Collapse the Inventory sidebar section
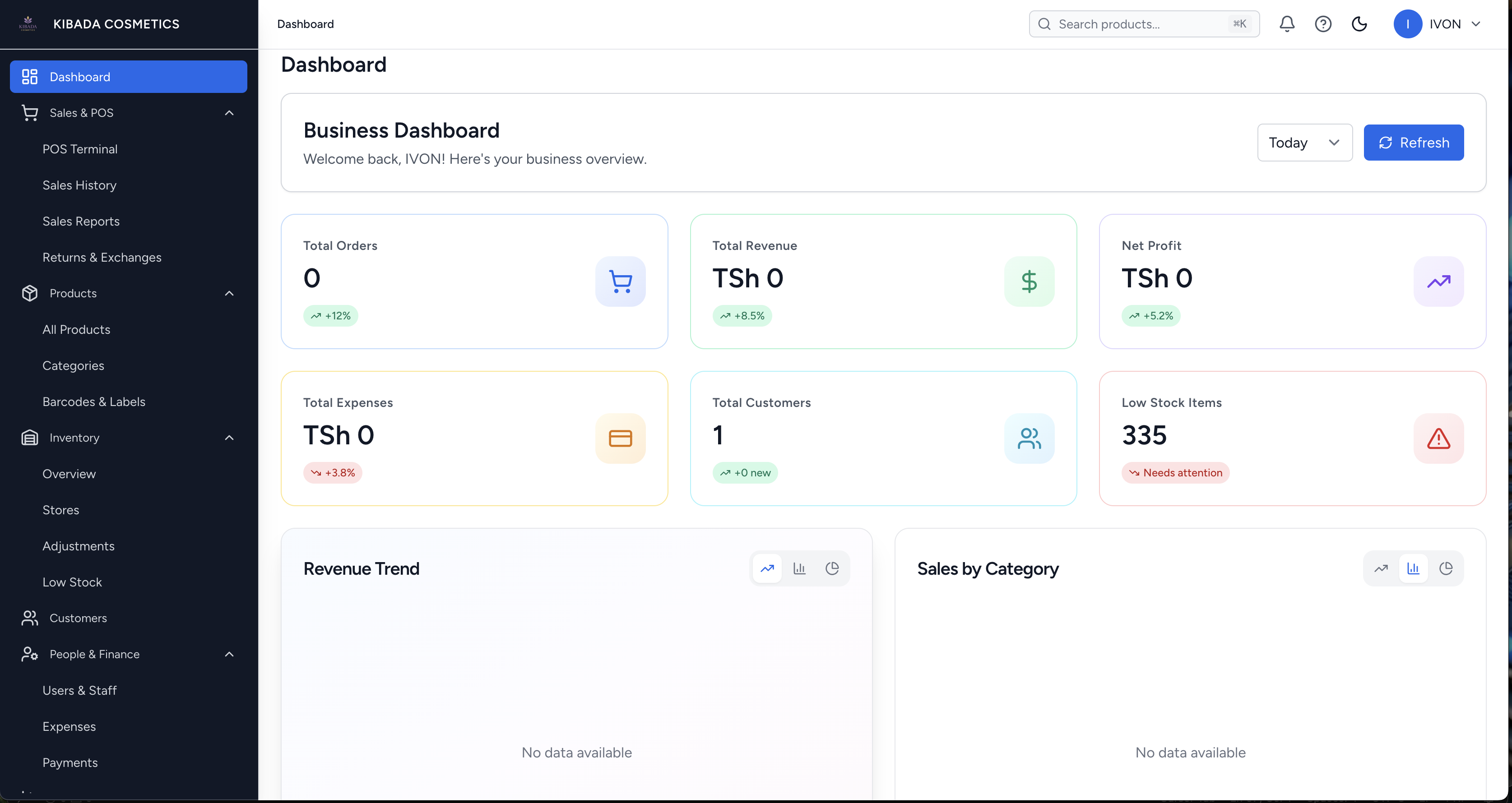This screenshot has height=803, width=1512. tap(229, 438)
